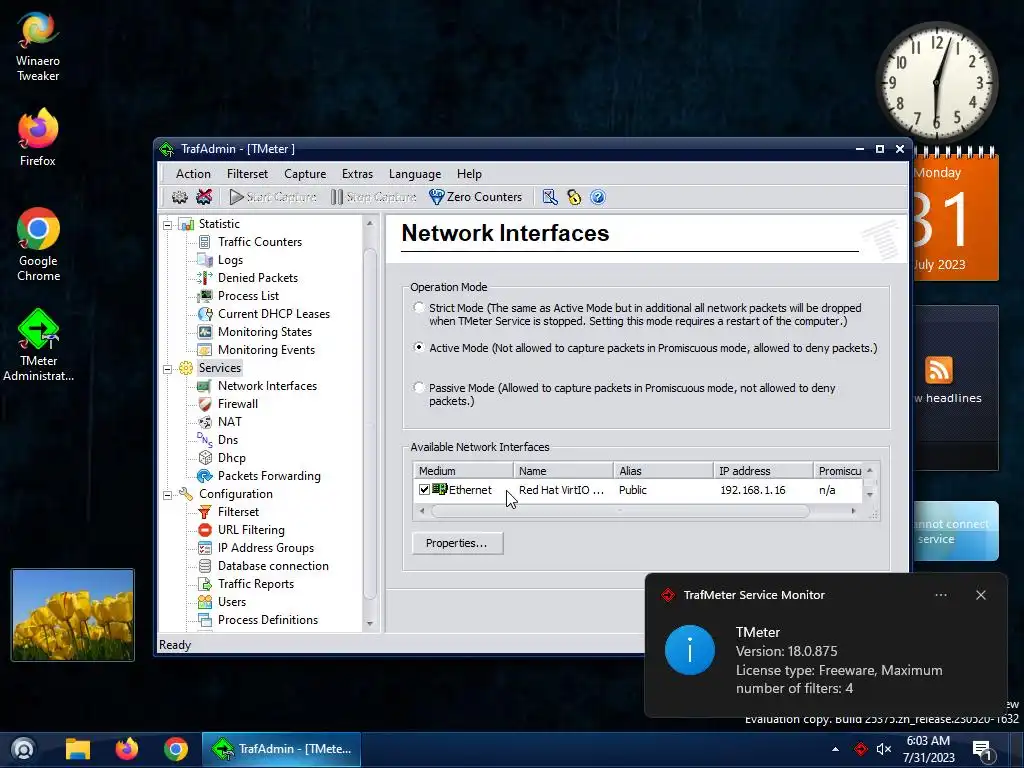Viewport: 1024px width, 768px height.
Task: Select Monitoring Events in the tree
Action: click(x=266, y=350)
